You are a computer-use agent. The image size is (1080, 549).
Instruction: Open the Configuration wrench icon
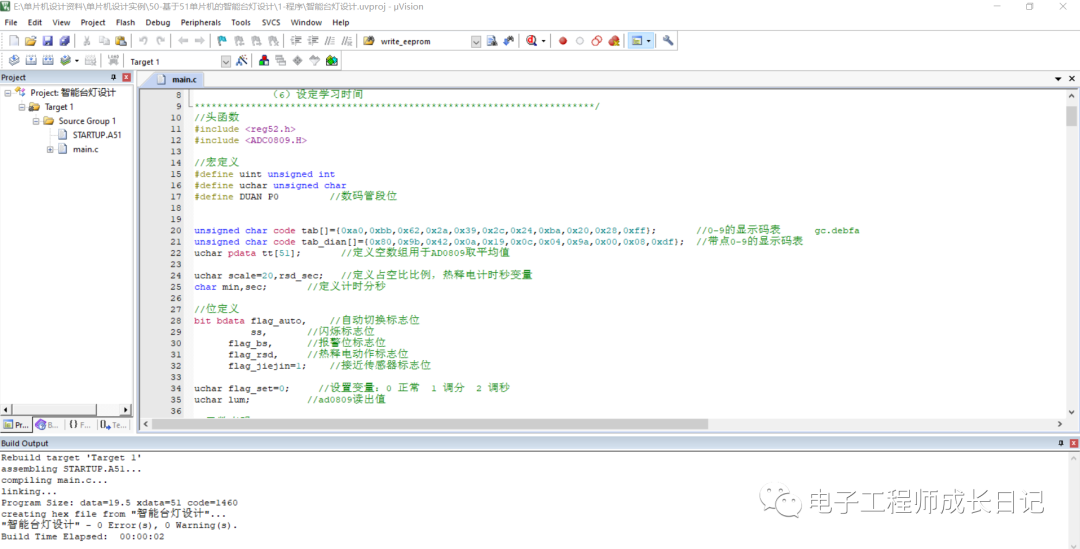pos(668,41)
